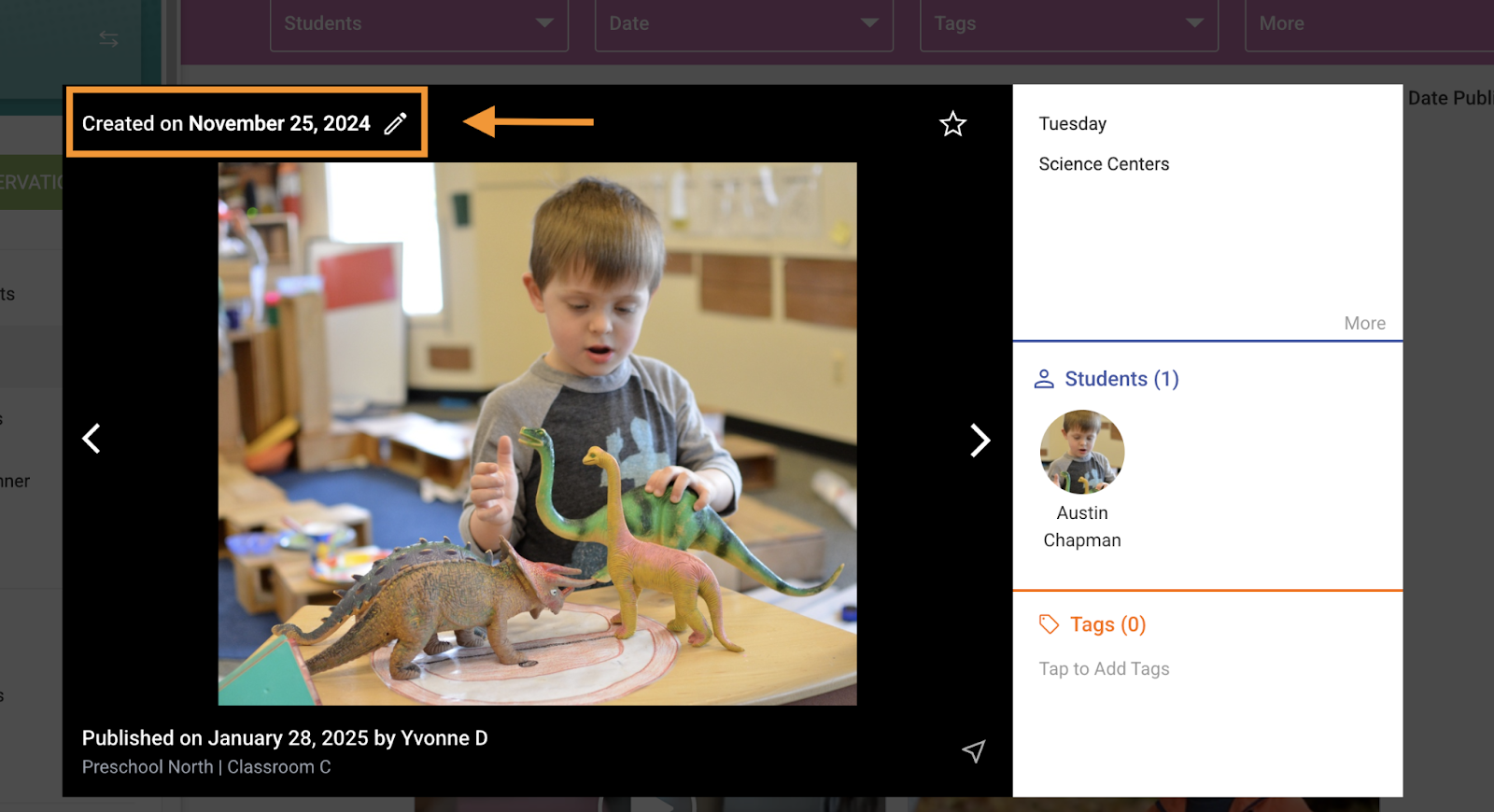
Task: Open the Students (1) section header
Action: coord(1121,379)
